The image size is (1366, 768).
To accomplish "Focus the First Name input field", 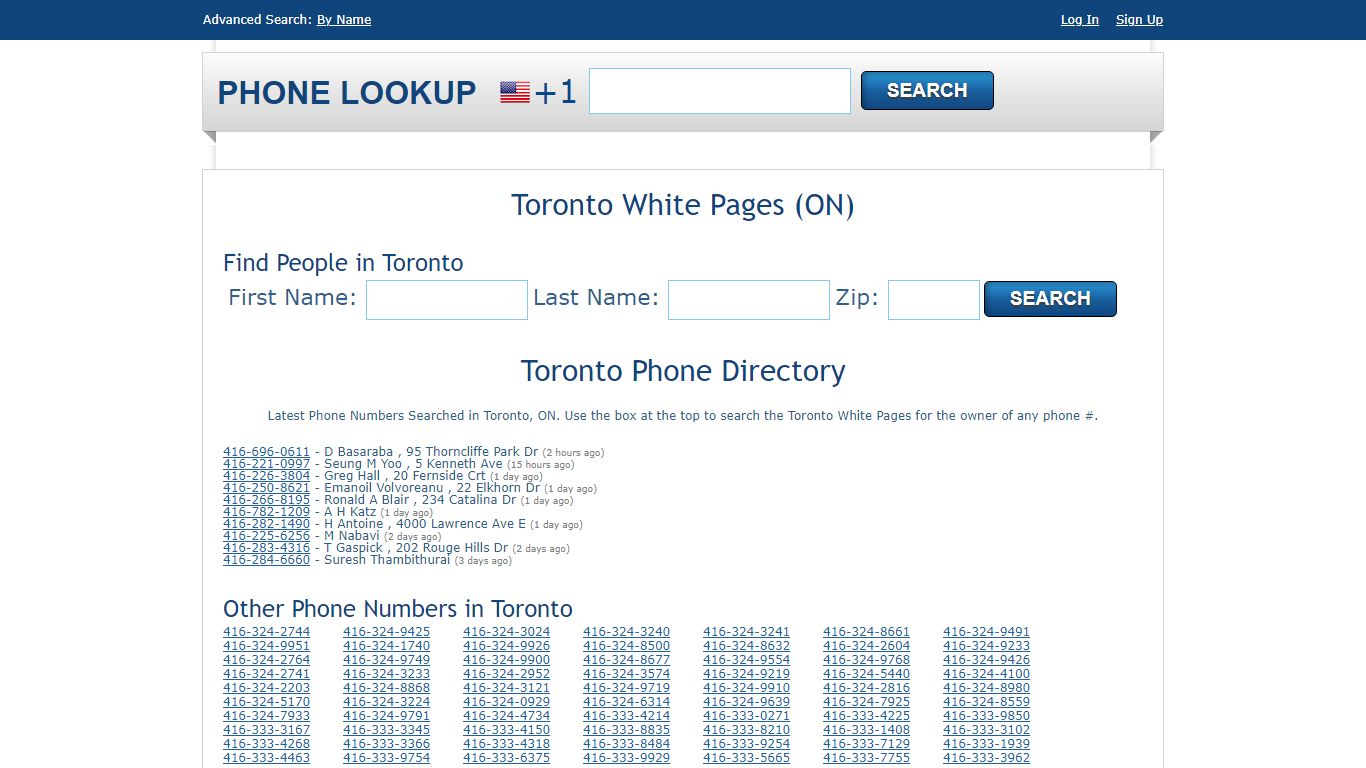I will [x=447, y=300].
